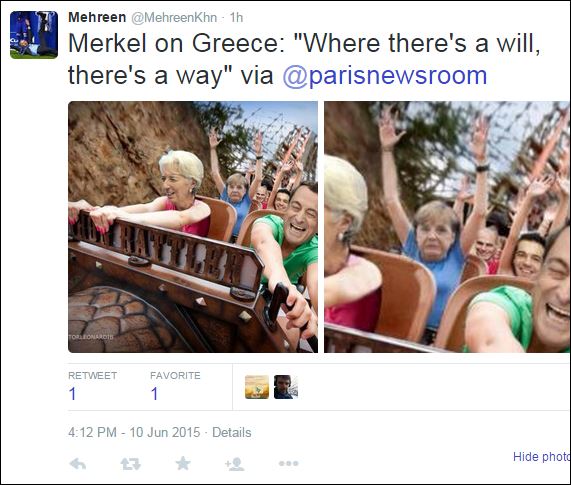Open the Mehreen display name
This screenshot has height=485, width=571.
coord(97,17)
